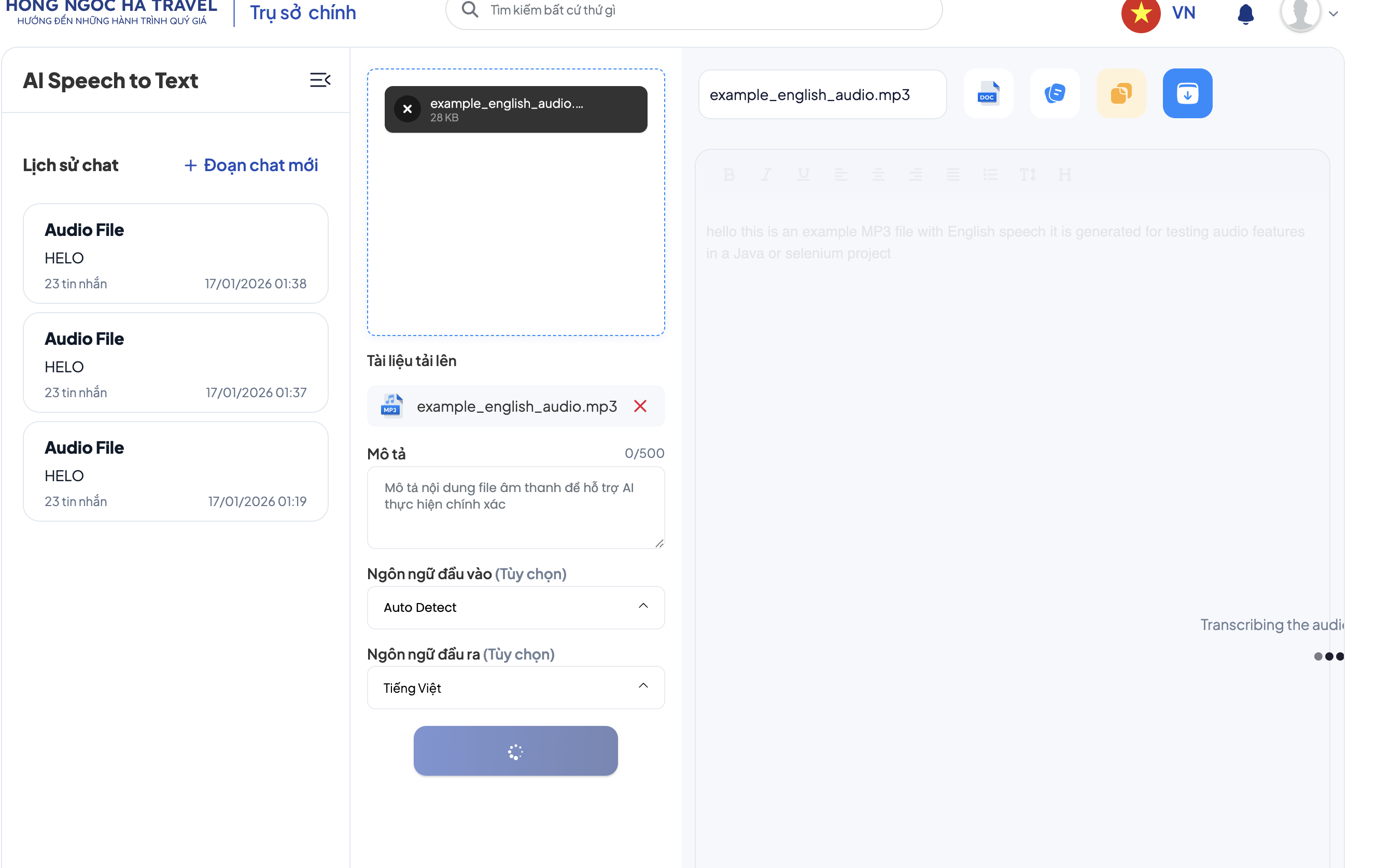Open the notifications bell
Viewport: 1376px width, 868px height.
[1245, 13]
